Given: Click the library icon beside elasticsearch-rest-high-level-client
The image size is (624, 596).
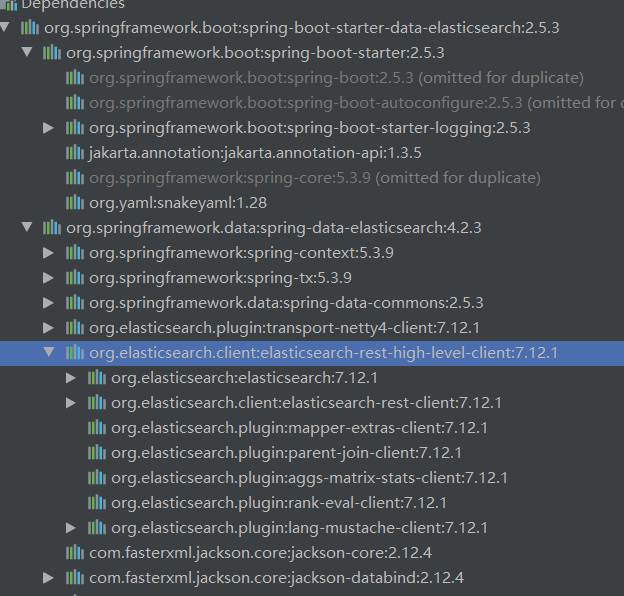Looking at the screenshot, I should pos(75,353).
